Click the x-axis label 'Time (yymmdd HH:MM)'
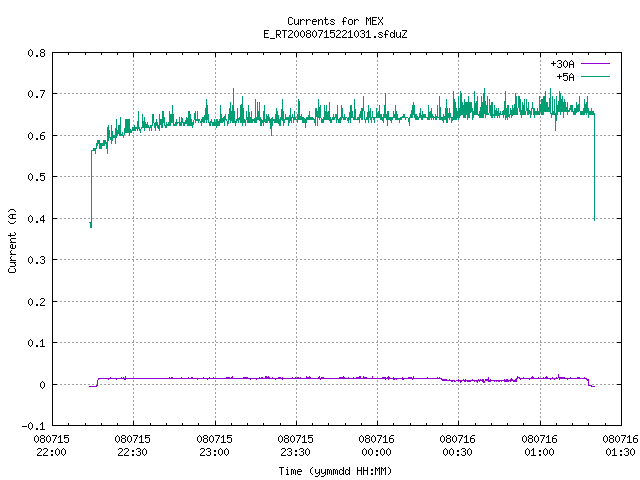The image size is (640, 480). pos(335,471)
